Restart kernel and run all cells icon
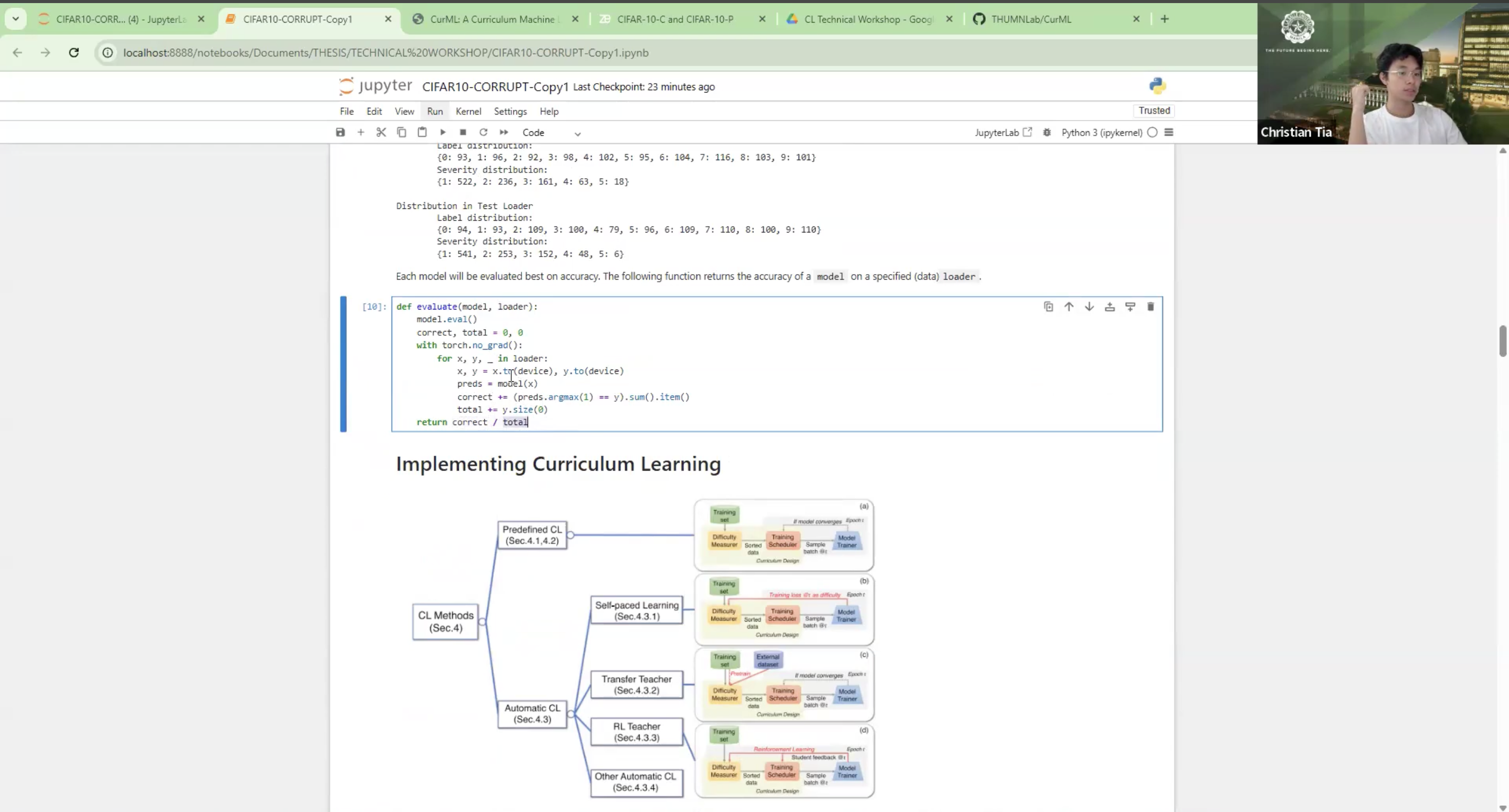1509x812 pixels. tap(504, 132)
